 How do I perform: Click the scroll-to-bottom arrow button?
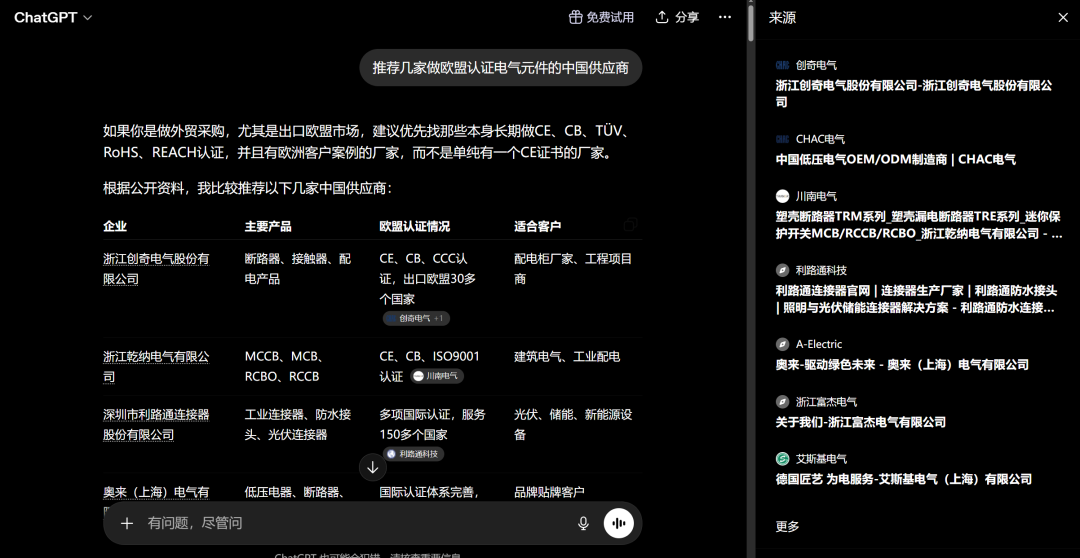[x=373, y=467]
